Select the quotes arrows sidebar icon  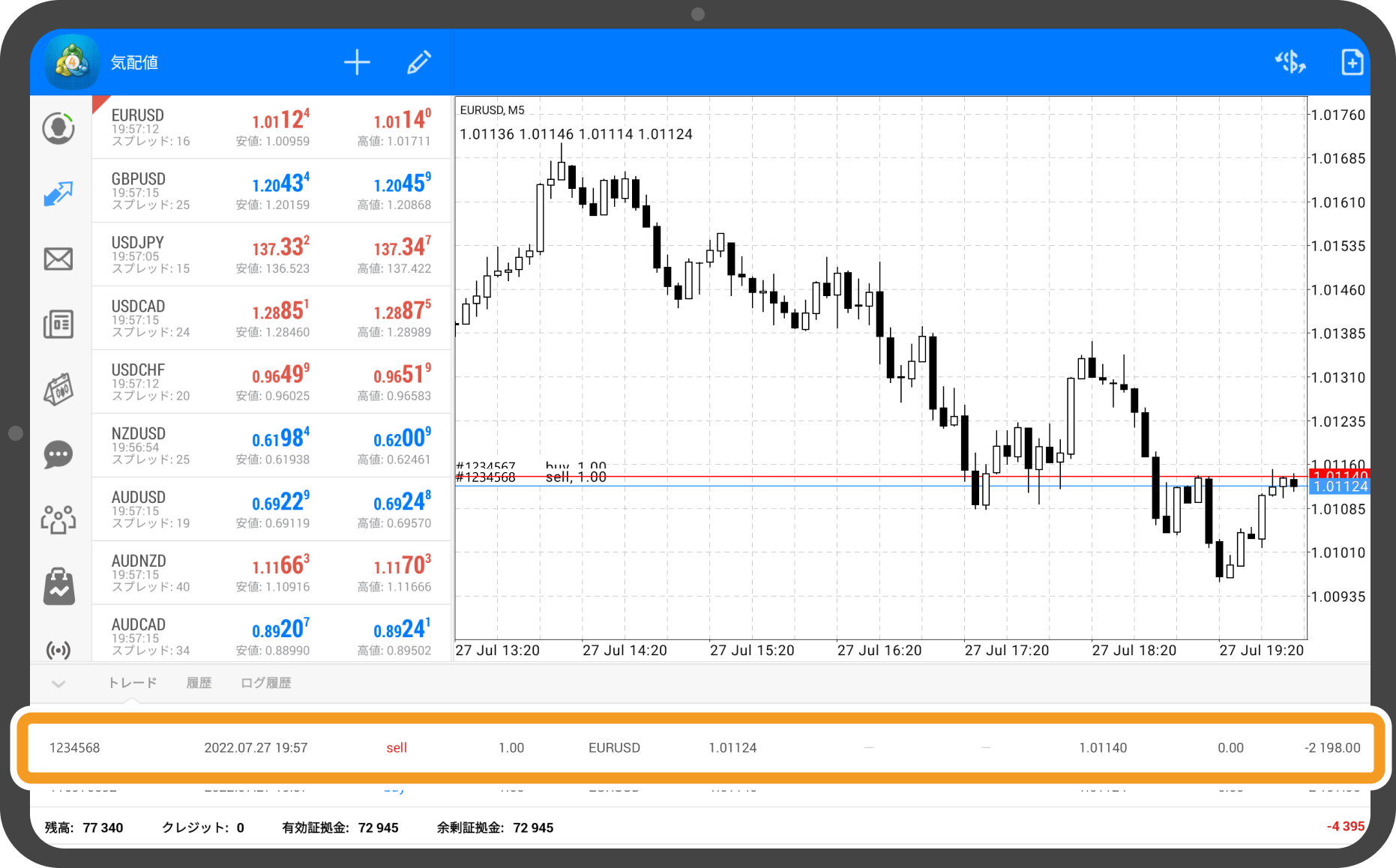58,193
